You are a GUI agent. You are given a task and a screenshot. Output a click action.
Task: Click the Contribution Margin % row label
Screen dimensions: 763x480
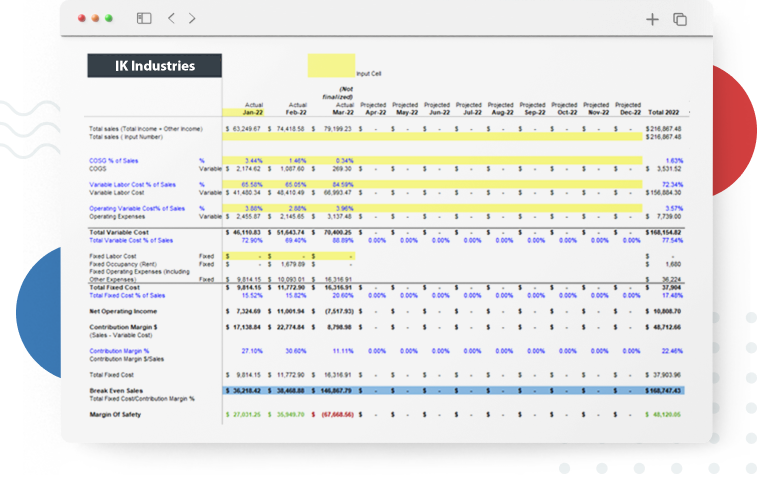pos(119,351)
